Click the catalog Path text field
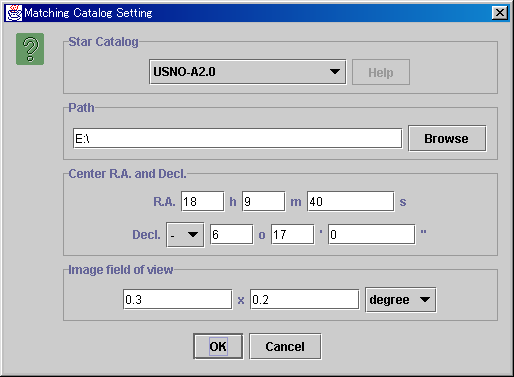 pos(237,138)
